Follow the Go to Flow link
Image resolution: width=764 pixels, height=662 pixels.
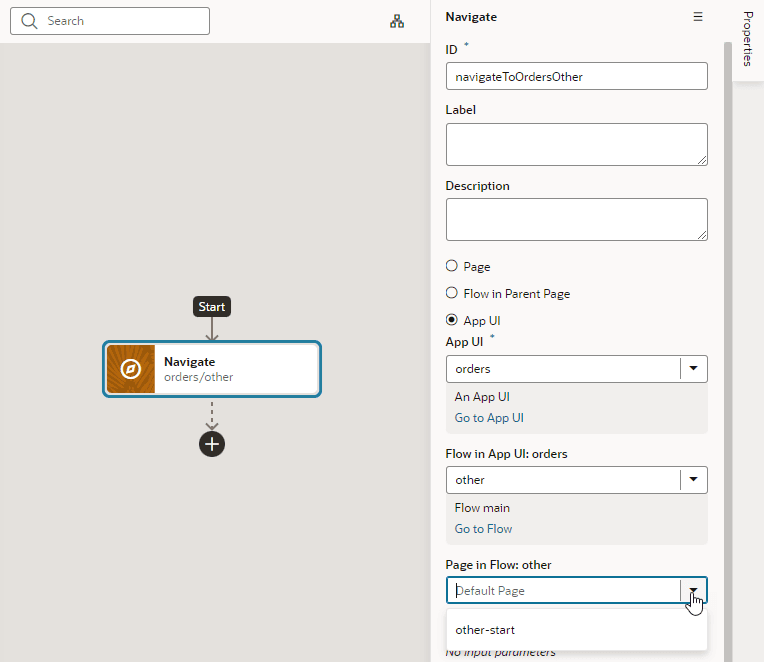[483, 529]
